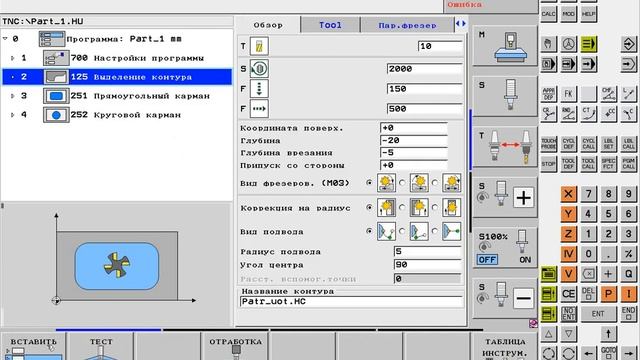
Task: Click the orange Z axis key
Action: [x=569, y=234]
